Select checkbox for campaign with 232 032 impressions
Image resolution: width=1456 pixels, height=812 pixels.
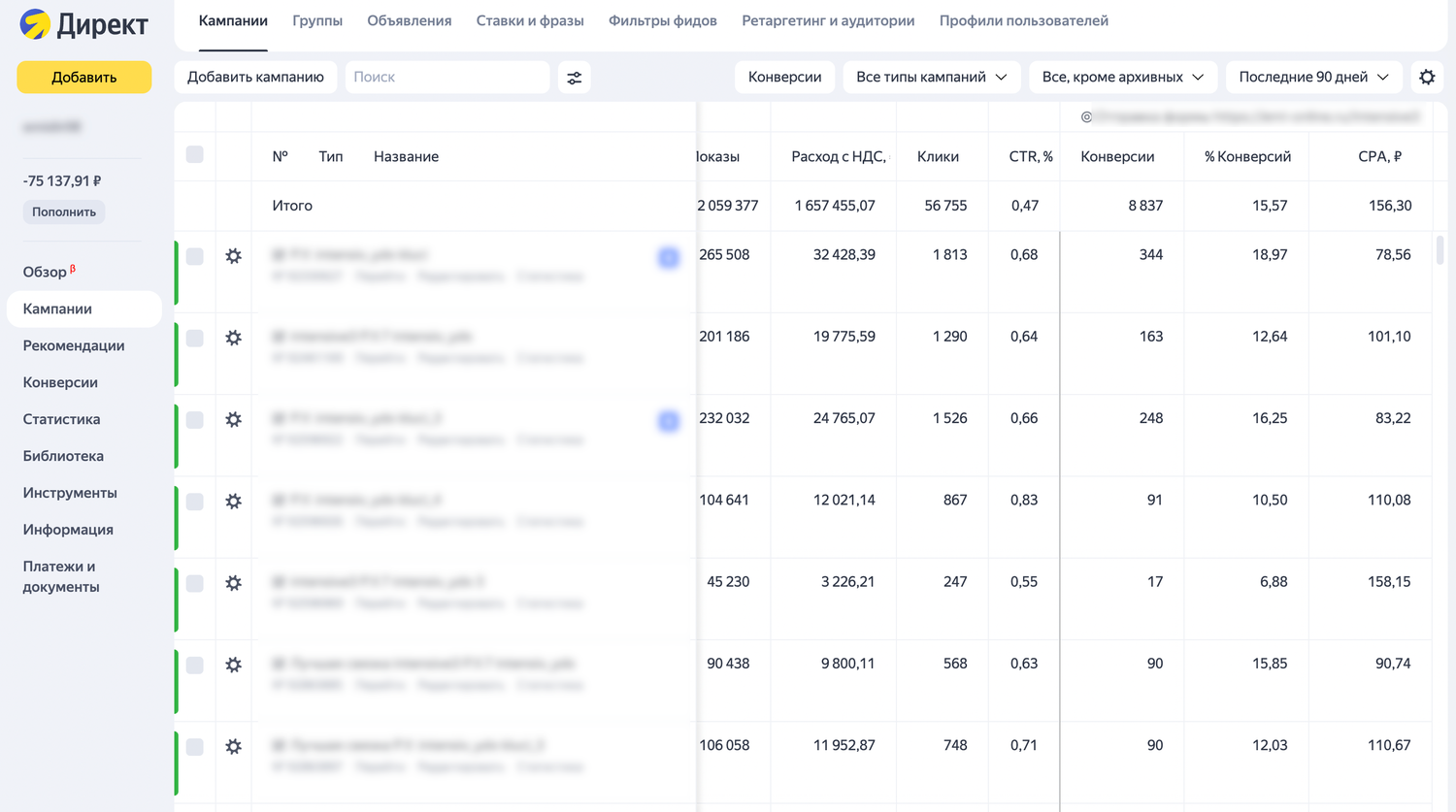tap(195, 420)
